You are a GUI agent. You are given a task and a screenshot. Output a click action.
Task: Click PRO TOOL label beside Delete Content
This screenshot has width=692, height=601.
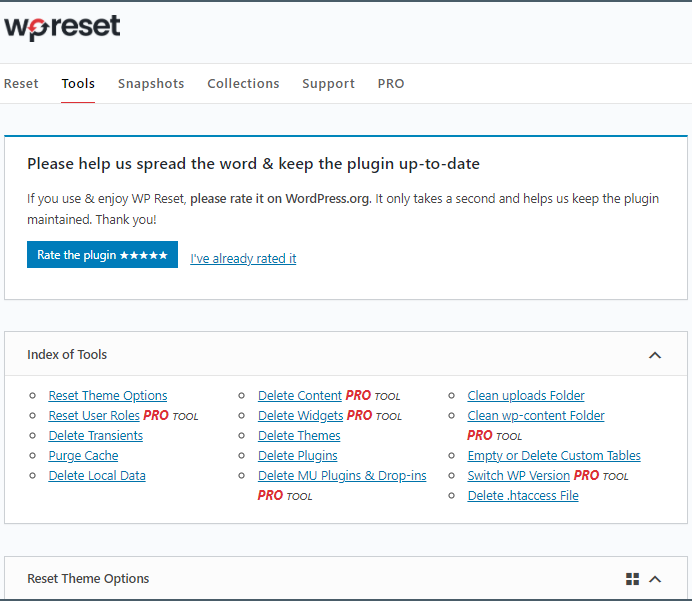point(373,396)
